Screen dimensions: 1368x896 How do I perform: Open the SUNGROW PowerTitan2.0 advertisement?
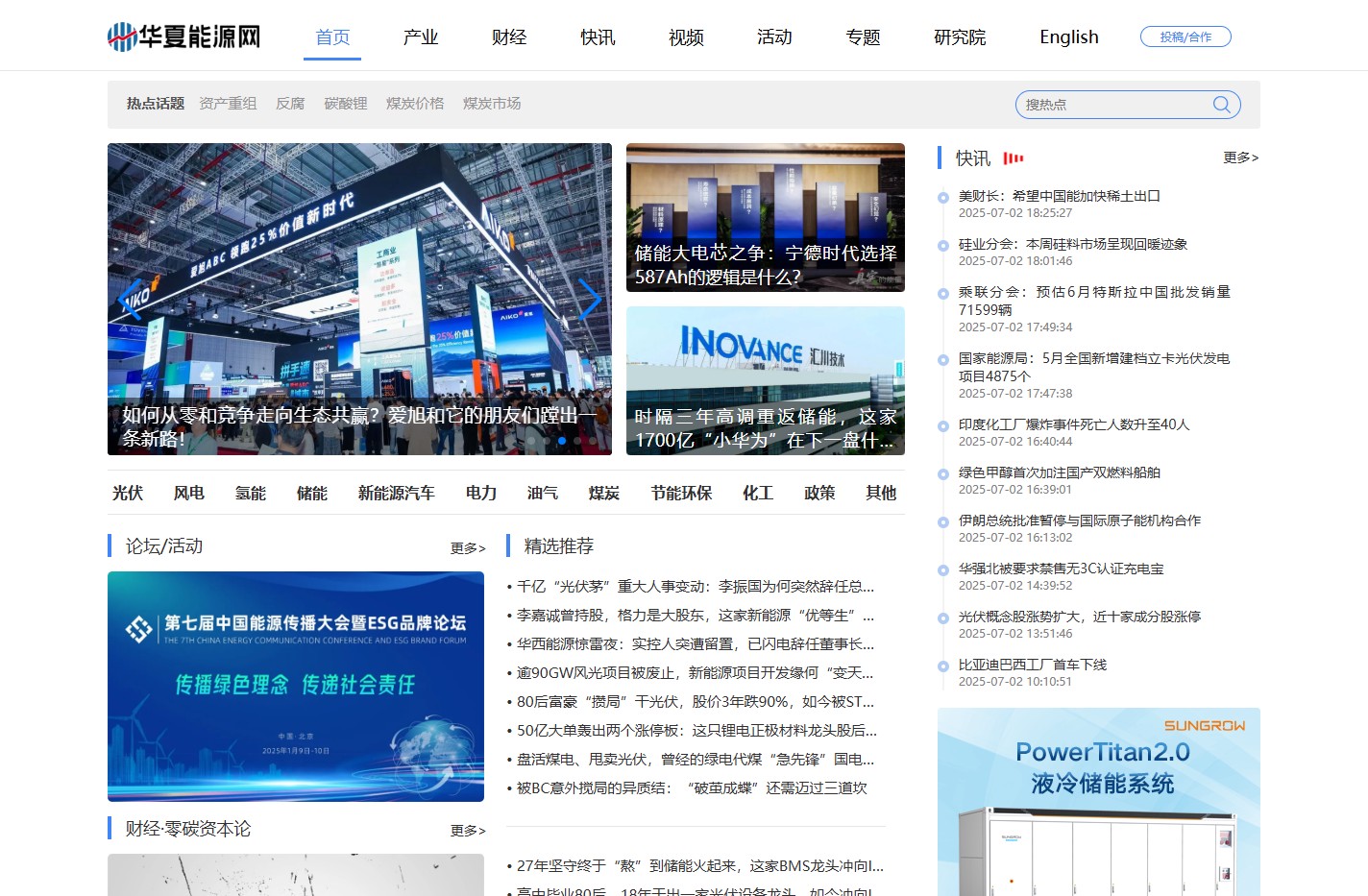(x=1099, y=802)
